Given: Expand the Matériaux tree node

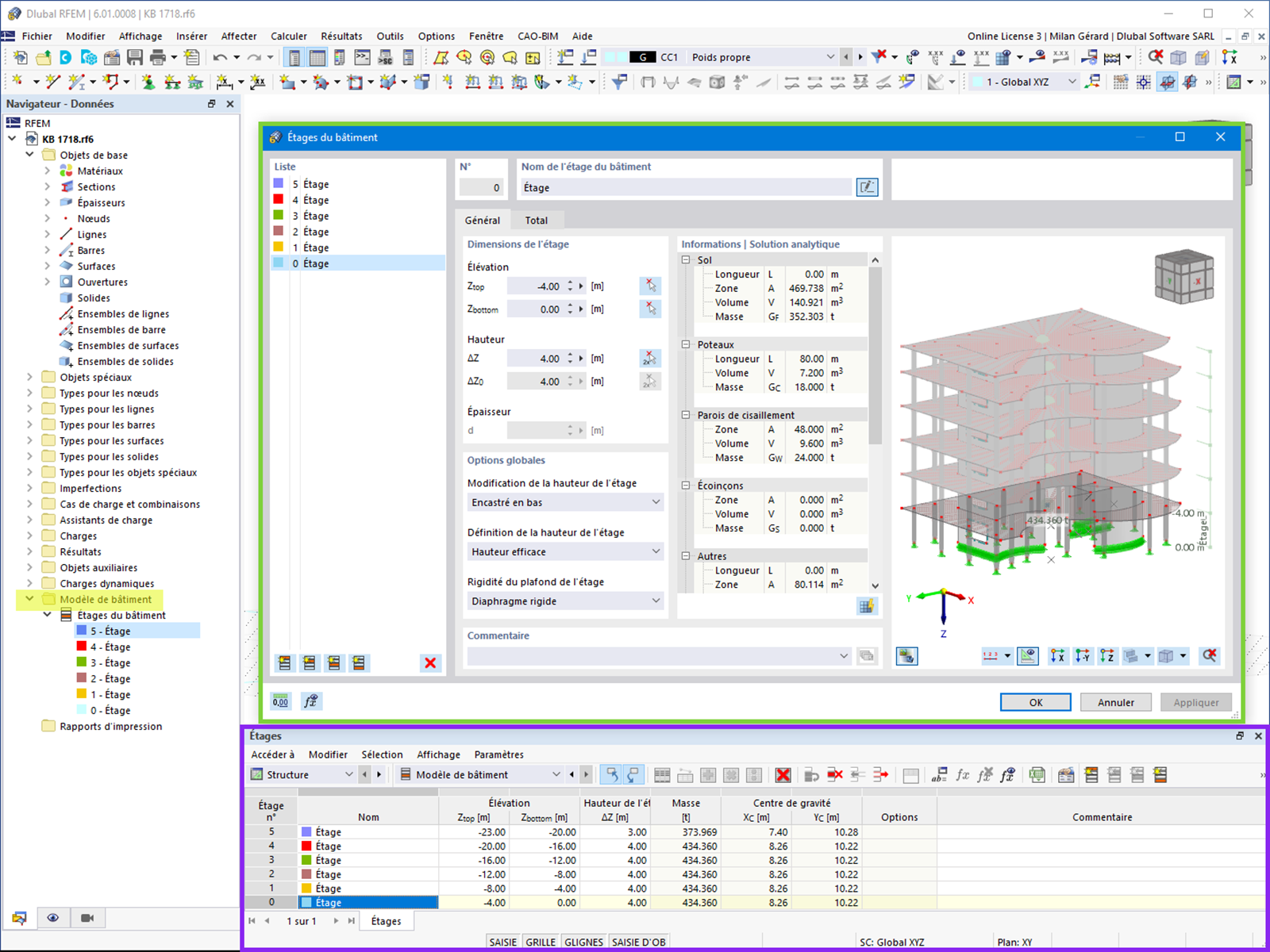Looking at the screenshot, I should (x=47, y=171).
